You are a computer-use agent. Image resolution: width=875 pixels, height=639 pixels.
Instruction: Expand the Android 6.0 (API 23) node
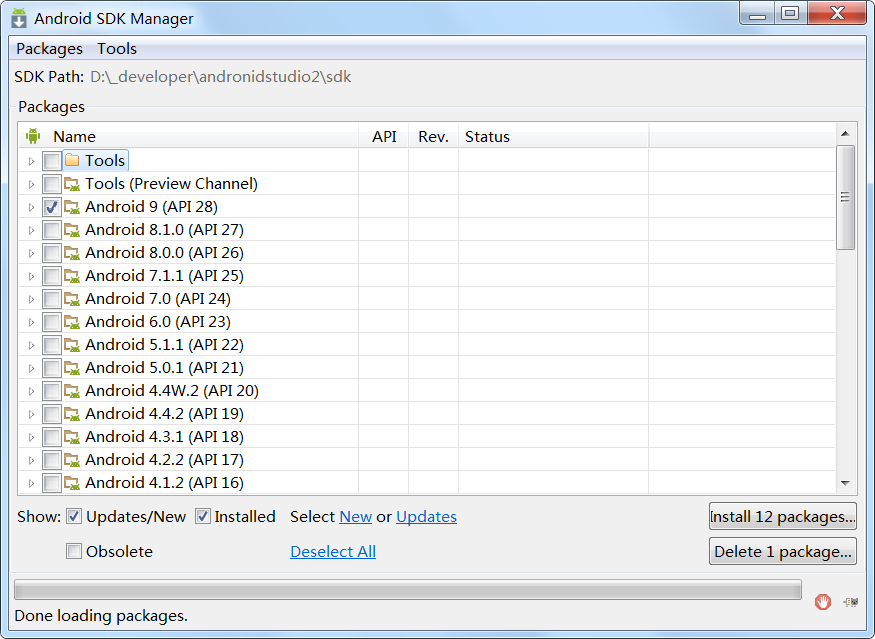(x=31, y=322)
